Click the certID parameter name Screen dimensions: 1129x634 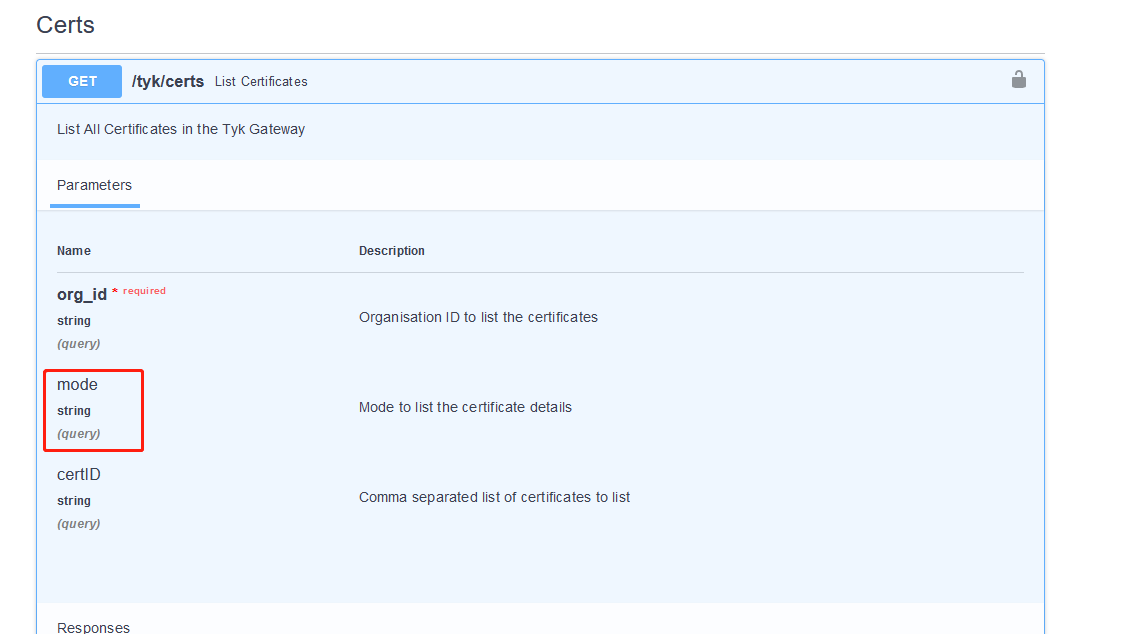(78, 474)
